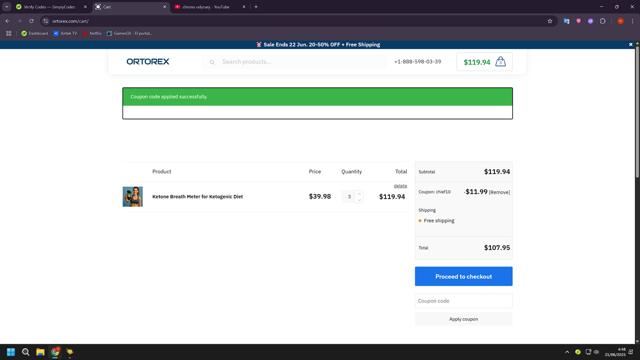Click the $39.98 price cell
The height and width of the screenshot is (360, 640).
[320, 196]
